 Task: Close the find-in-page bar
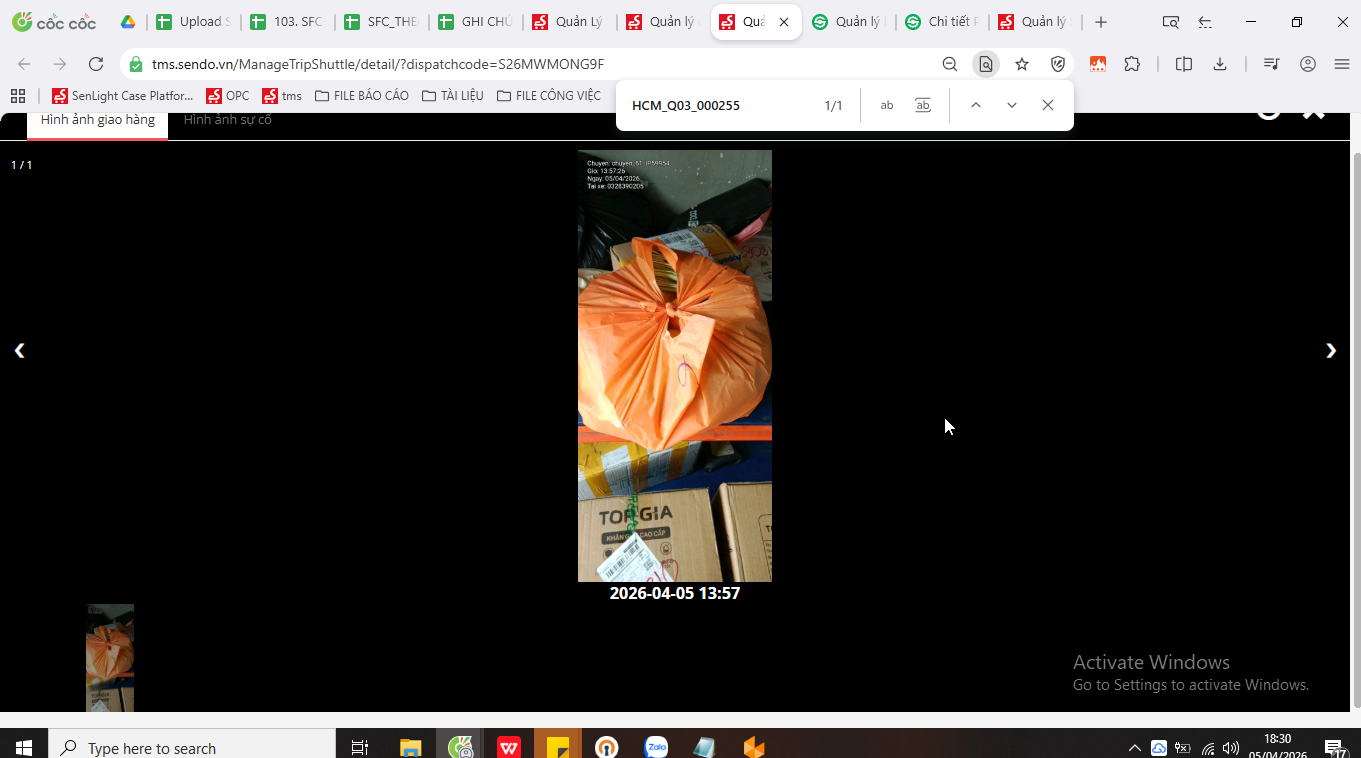(1048, 105)
